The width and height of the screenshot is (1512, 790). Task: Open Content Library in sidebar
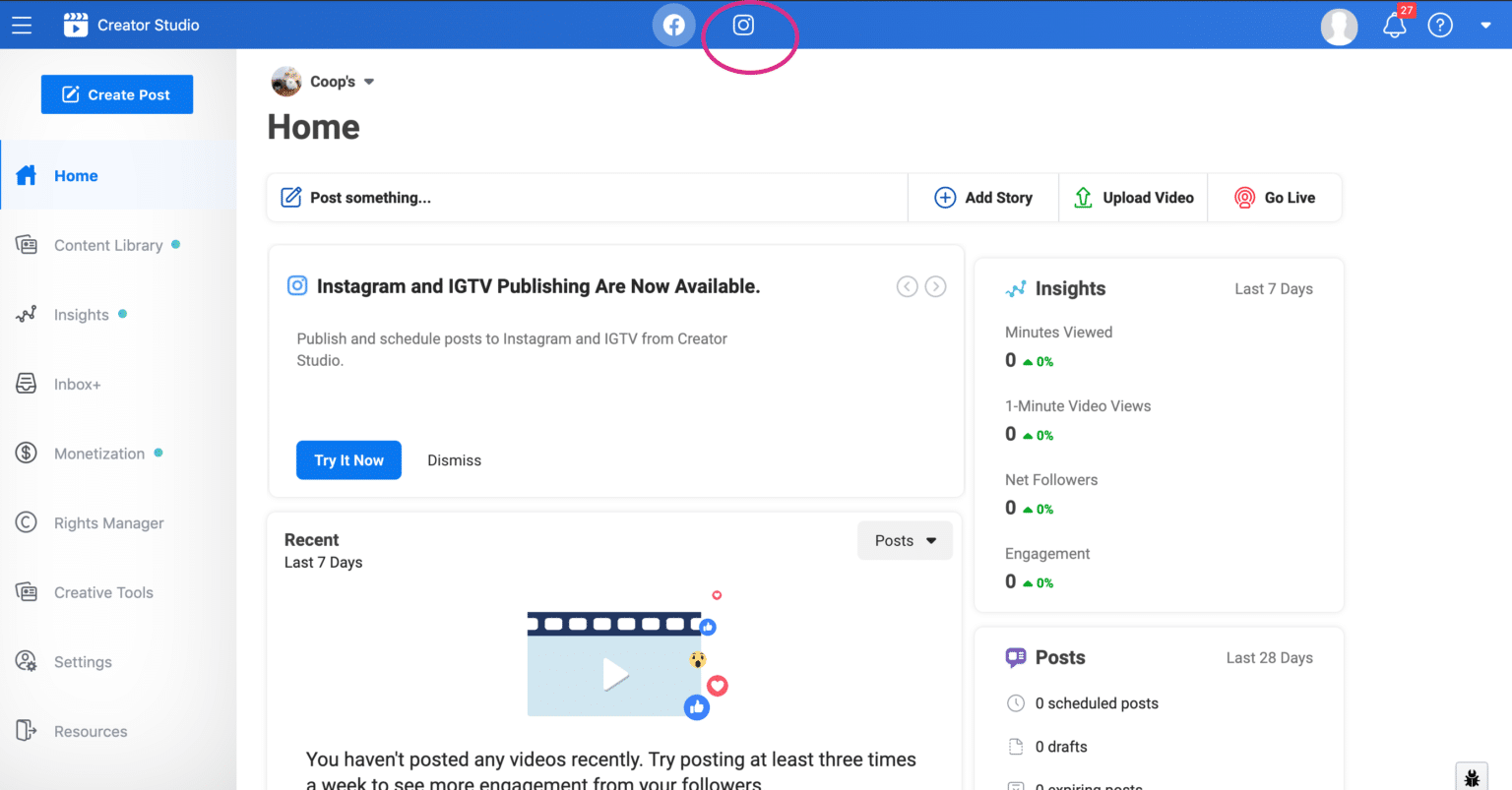point(108,246)
